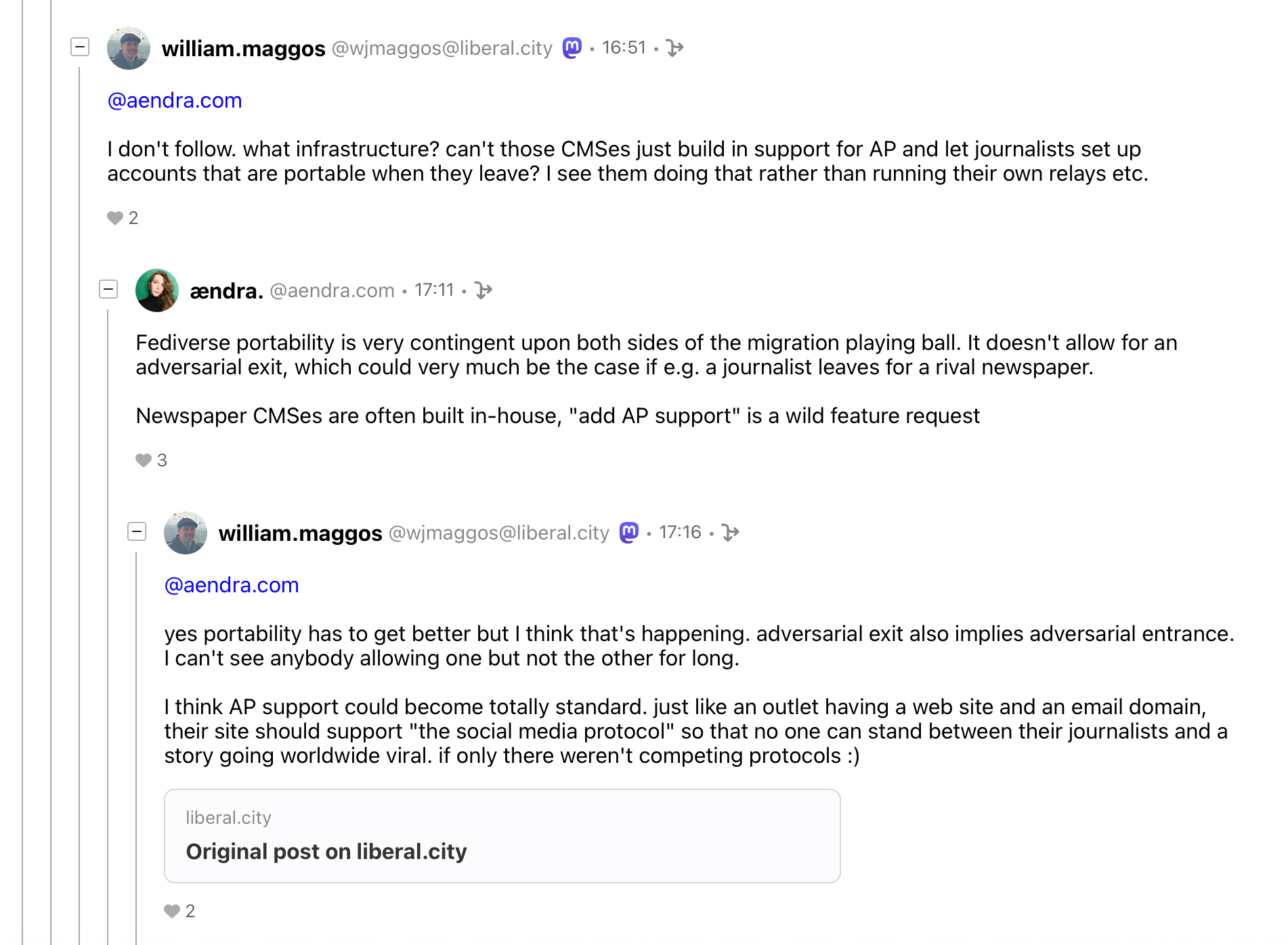Collapse william.maggos 16:51 comment thread

[x=80, y=47]
